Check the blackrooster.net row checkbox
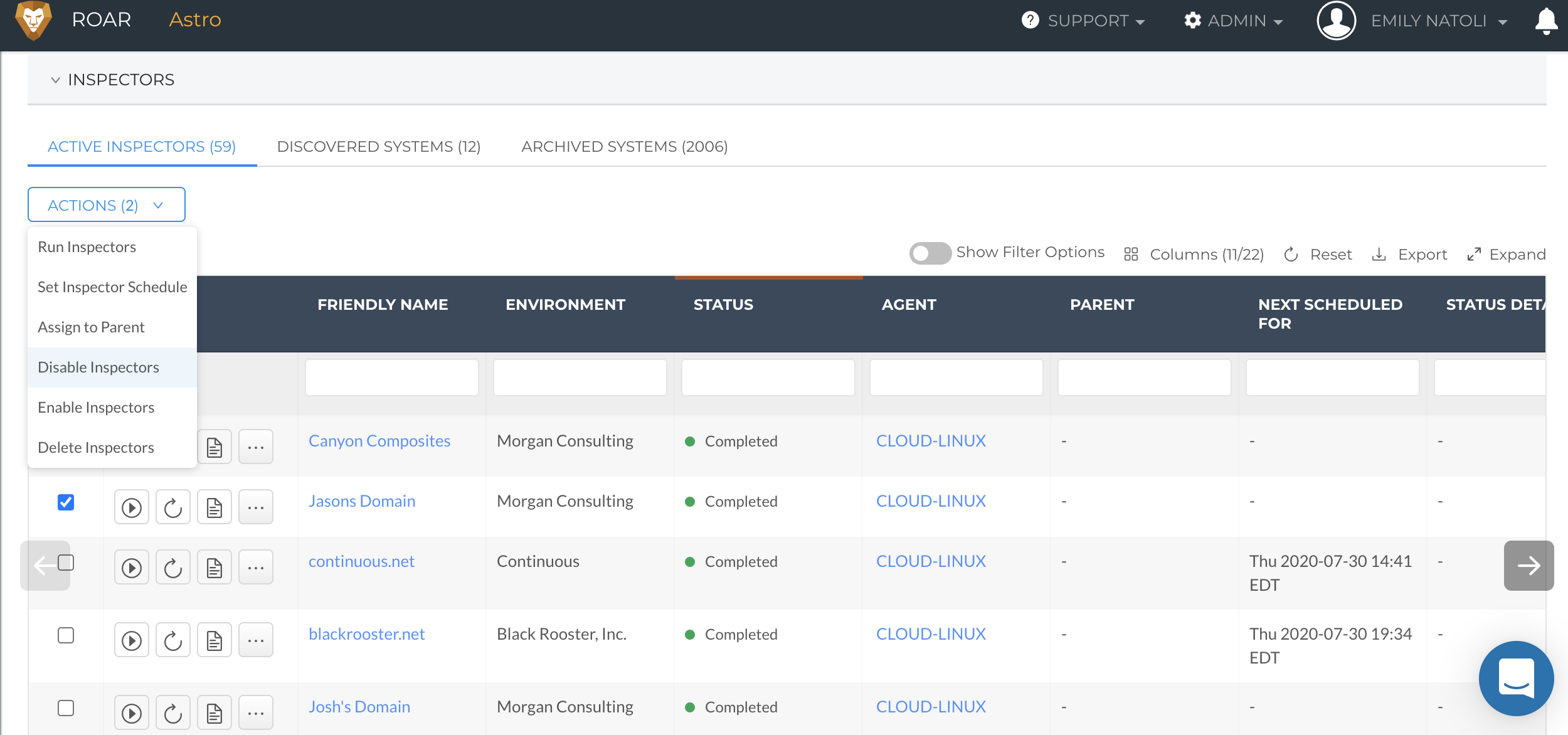The height and width of the screenshot is (735, 1568). tap(66, 635)
